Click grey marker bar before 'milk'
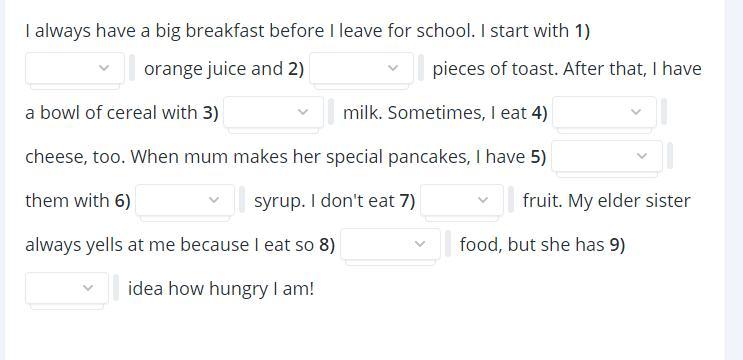 pyautogui.click(x=331, y=112)
